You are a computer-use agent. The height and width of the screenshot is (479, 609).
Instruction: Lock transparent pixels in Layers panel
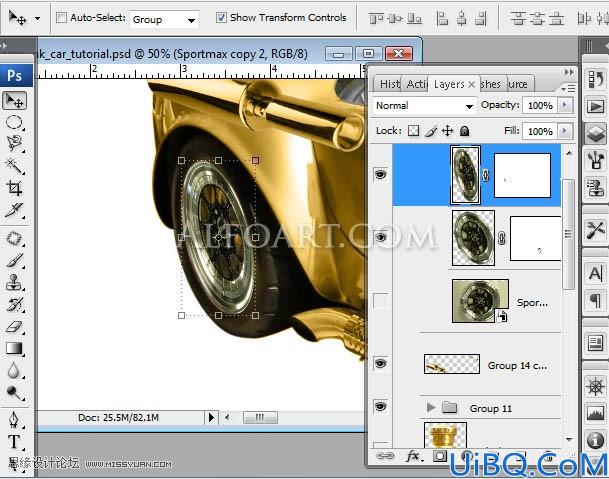pyautogui.click(x=414, y=131)
